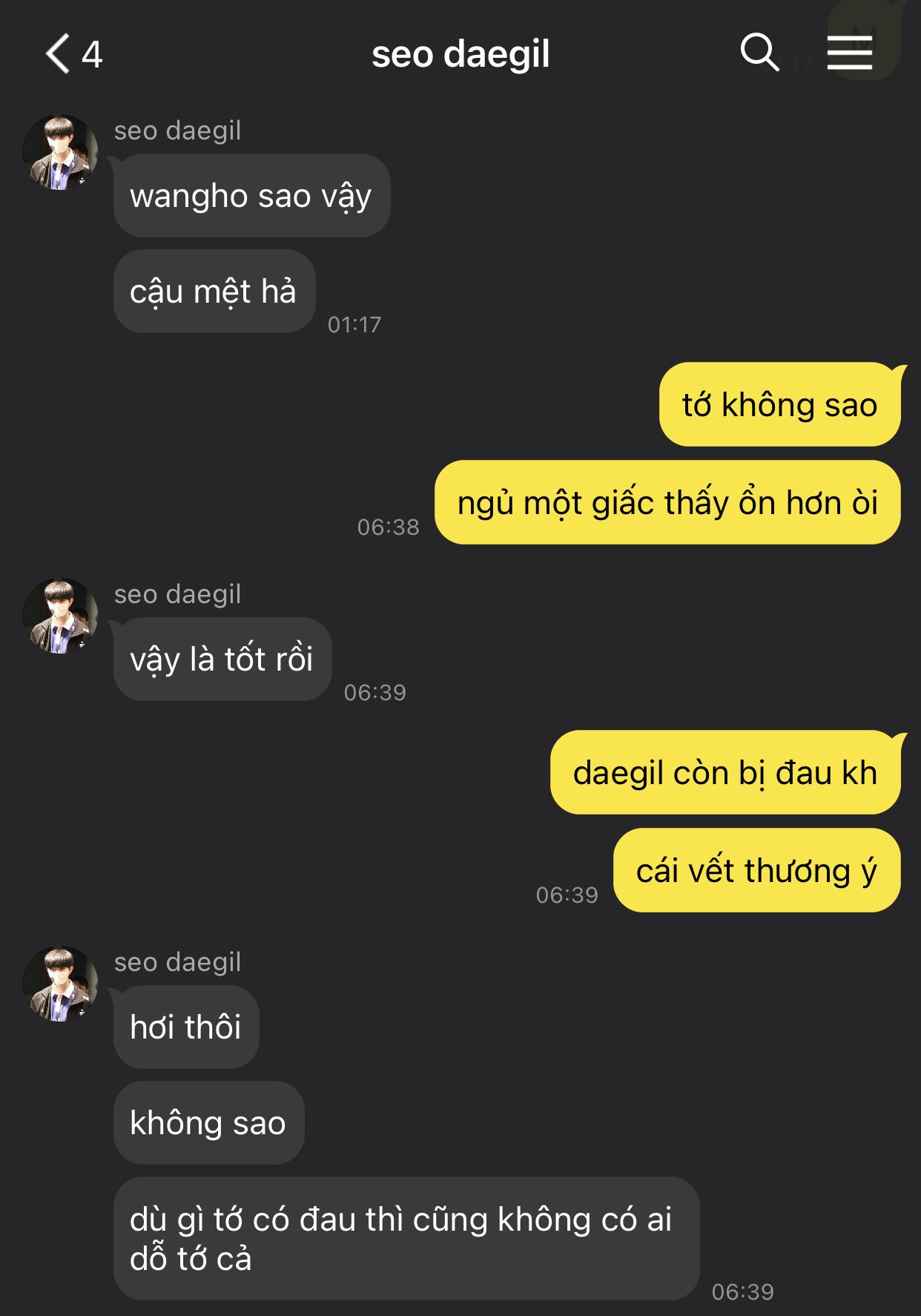This screenshot has height=1316, width=921.
Task: Open the search magnifier icon
Action: (x=759, y=52)
